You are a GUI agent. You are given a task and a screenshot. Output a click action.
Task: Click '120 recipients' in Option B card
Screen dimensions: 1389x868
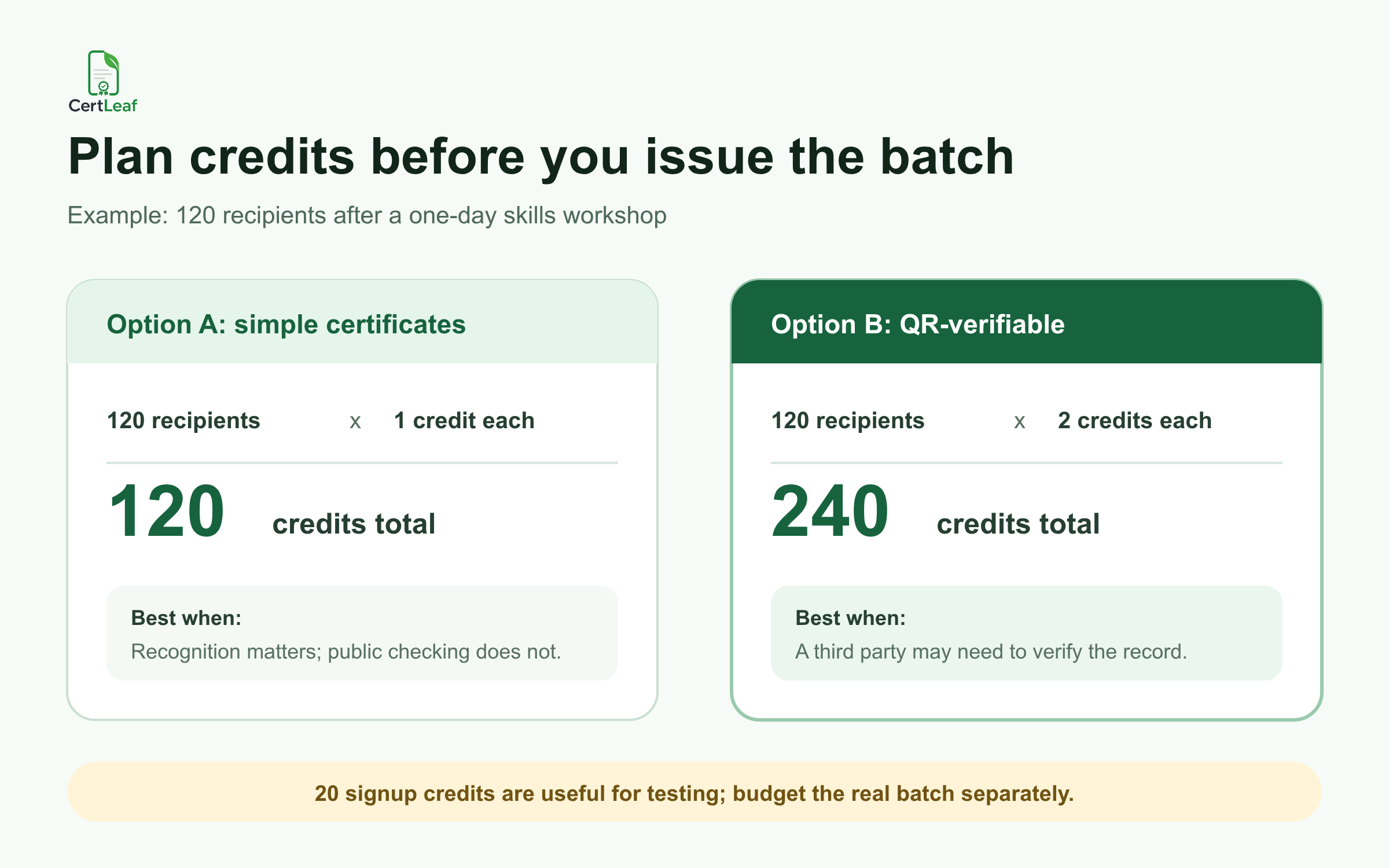(x=848, y=421)
